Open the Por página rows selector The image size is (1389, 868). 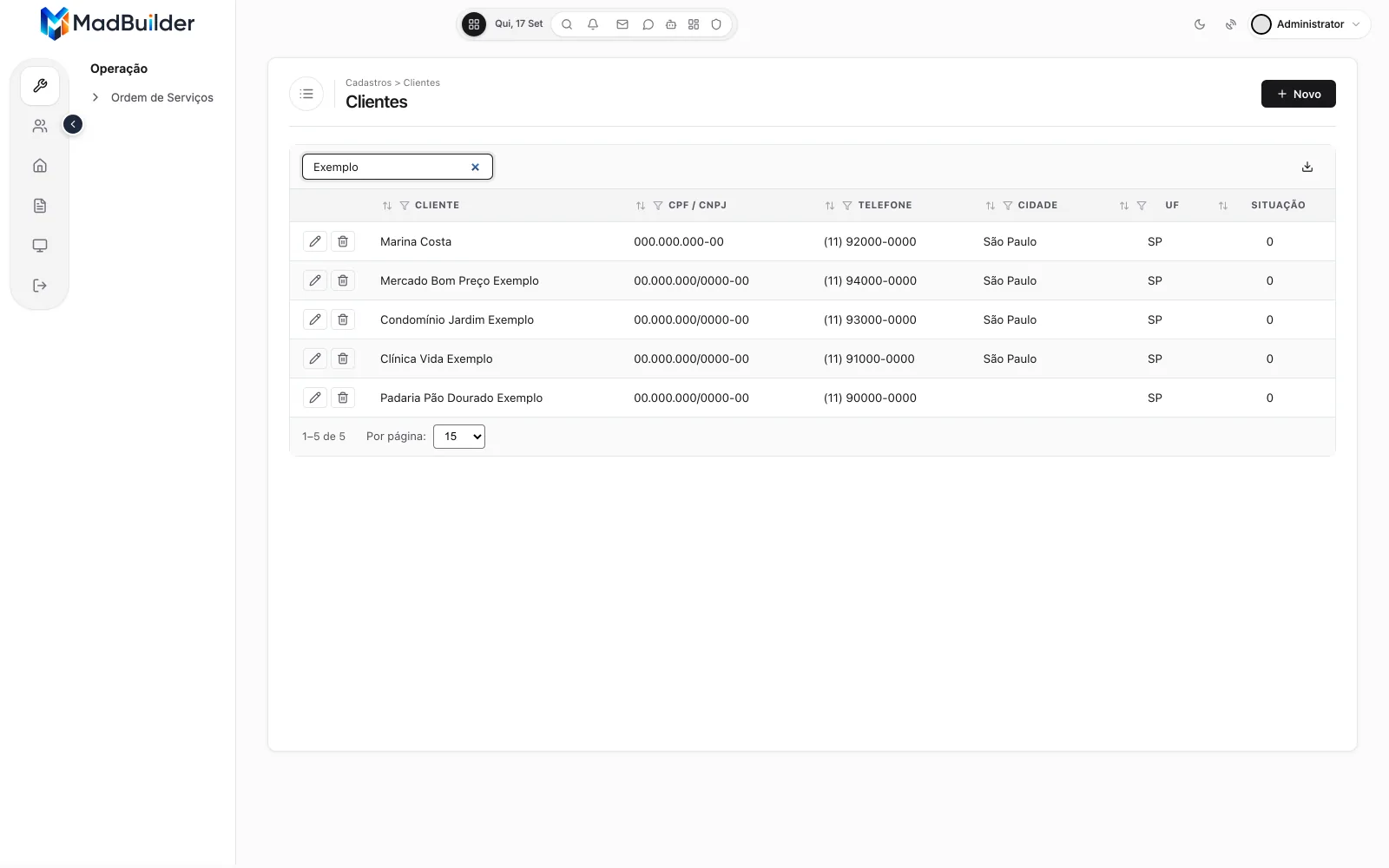click(459, 437)
